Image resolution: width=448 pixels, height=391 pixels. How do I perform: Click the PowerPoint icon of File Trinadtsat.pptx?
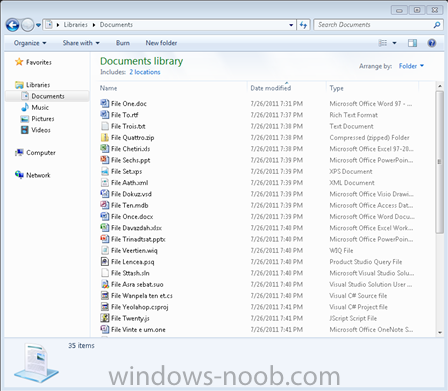pyautogui.click(x=105, y=239)
